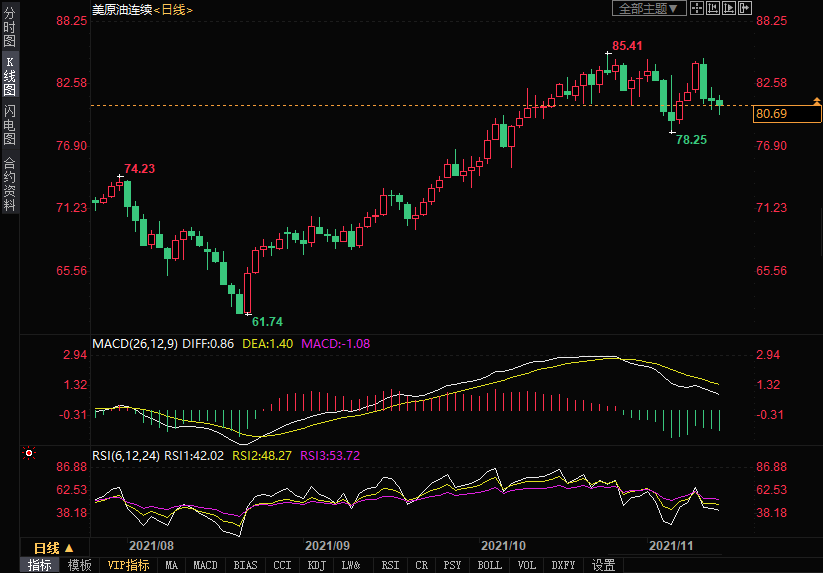The width and height of the screenshot is (823, 573).
Task: Select the K线图 side tab
Action: point(9,76)
